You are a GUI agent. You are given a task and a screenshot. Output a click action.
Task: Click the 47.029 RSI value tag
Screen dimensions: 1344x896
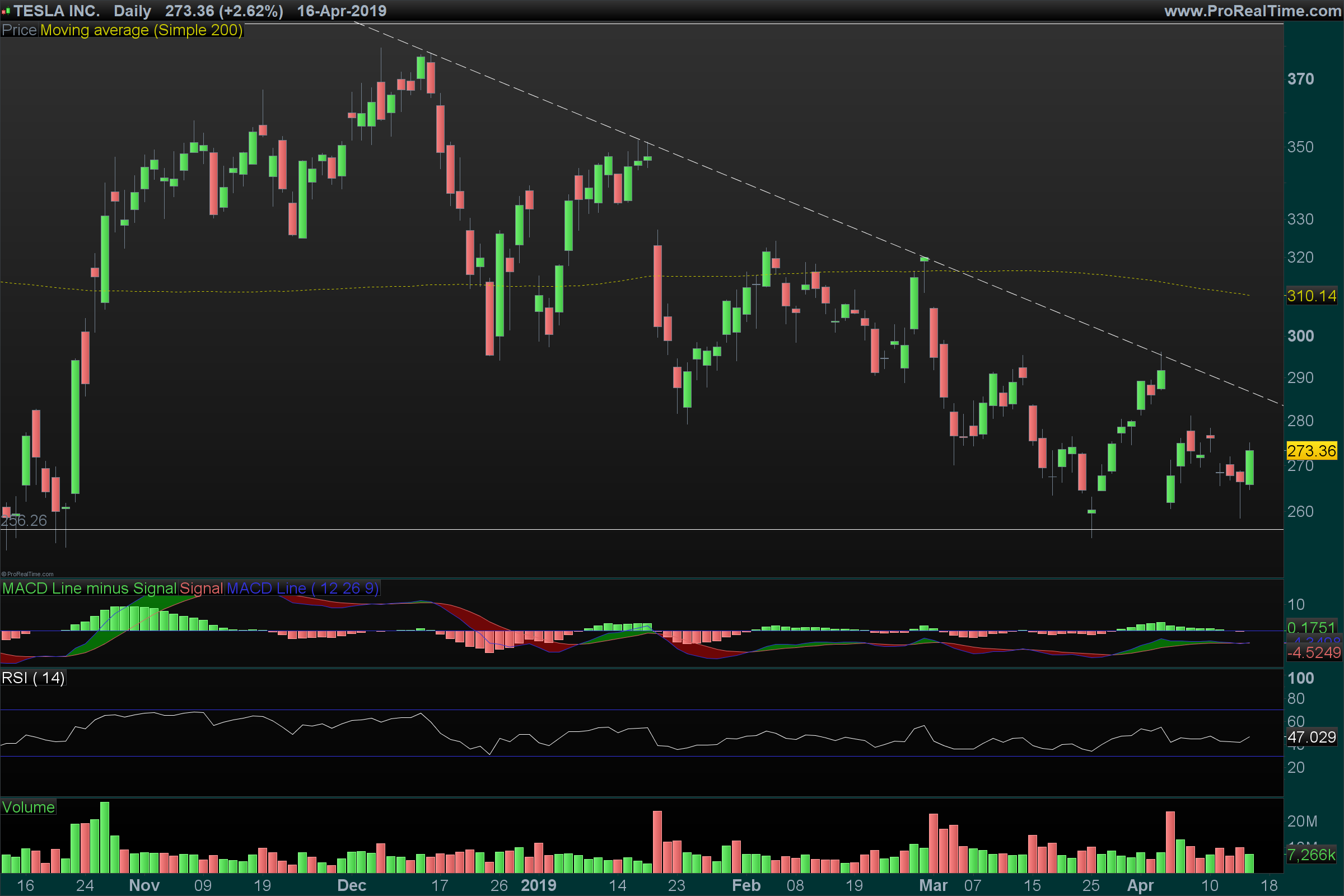pyautogui.click(x=1312, y=737)
